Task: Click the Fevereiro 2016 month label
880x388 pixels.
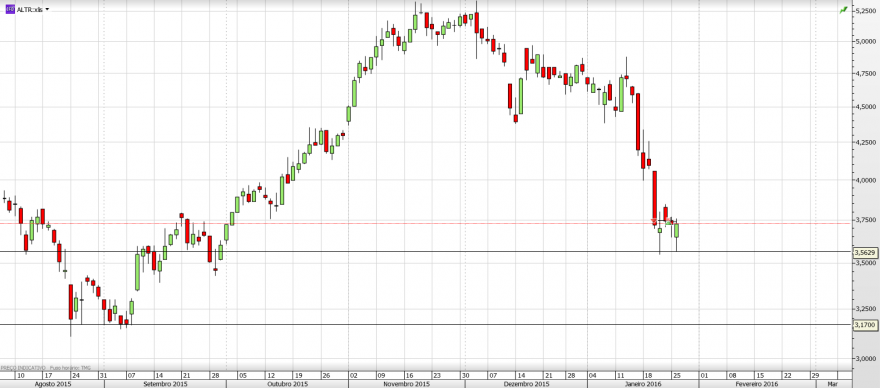Action: click(x=758, y=384)
